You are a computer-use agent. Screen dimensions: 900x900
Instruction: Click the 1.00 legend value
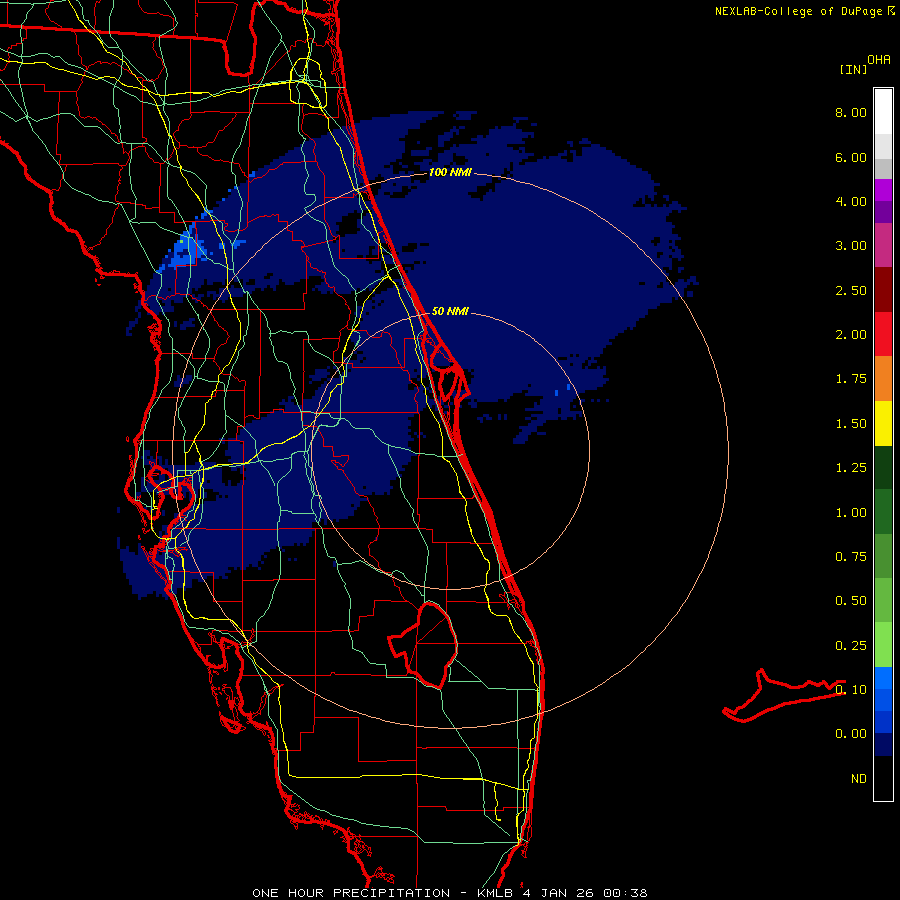click(851, 513)
